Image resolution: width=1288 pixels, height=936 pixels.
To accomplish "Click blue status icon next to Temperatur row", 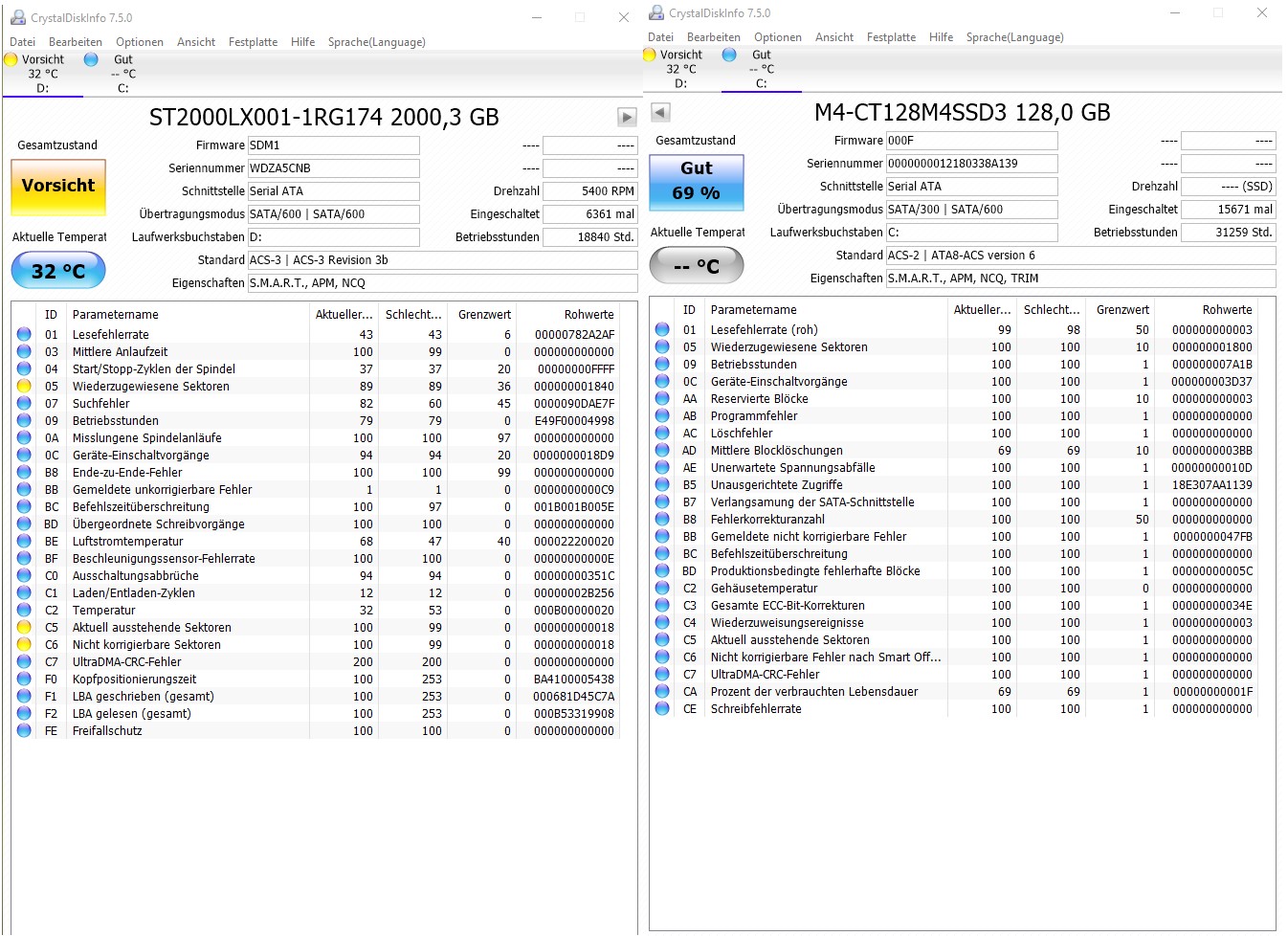I will tap(23, 610).
